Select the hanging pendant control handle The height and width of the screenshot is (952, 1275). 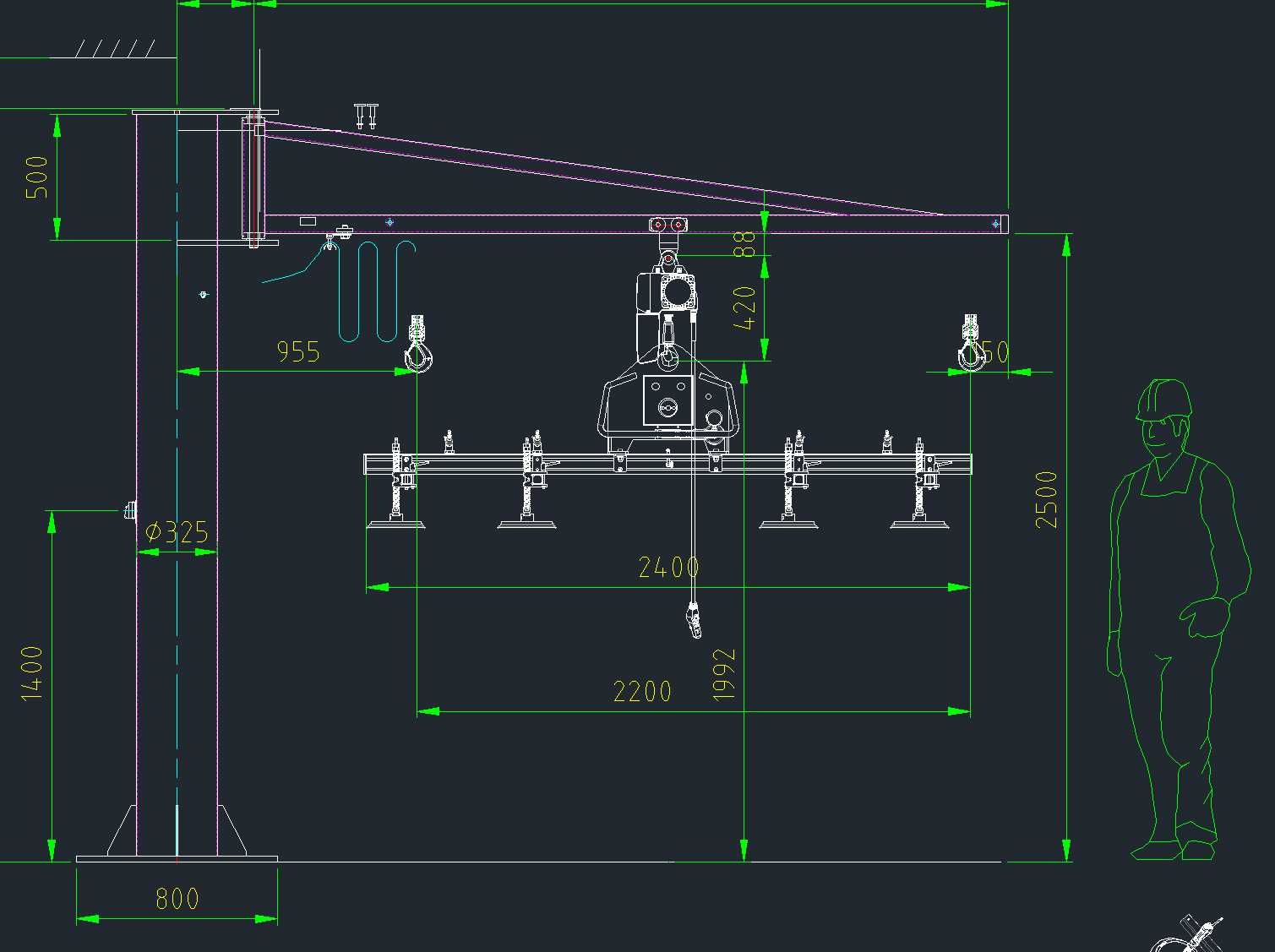pos(695,619)
